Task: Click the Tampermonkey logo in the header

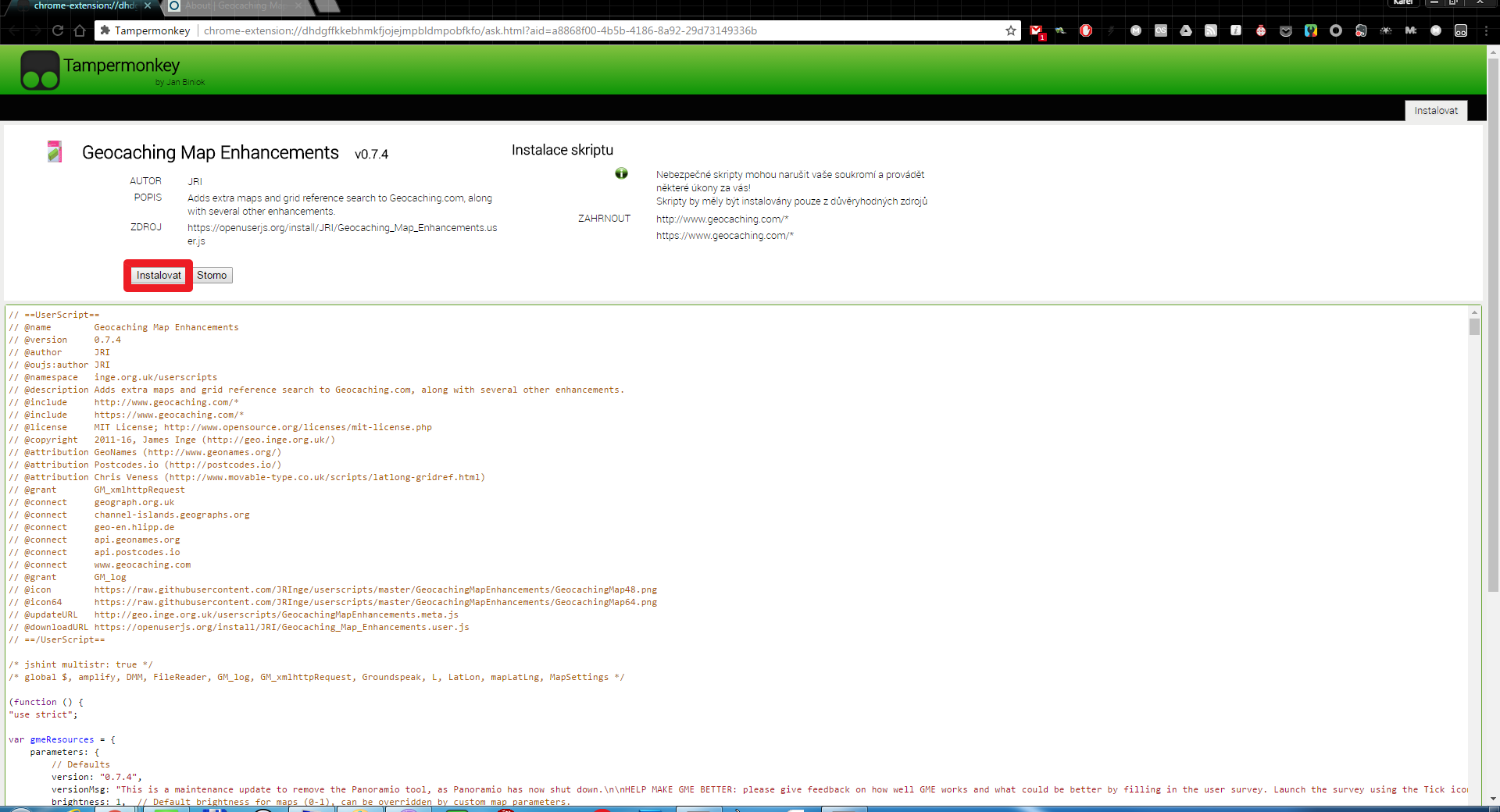Action: click(41, 69)
